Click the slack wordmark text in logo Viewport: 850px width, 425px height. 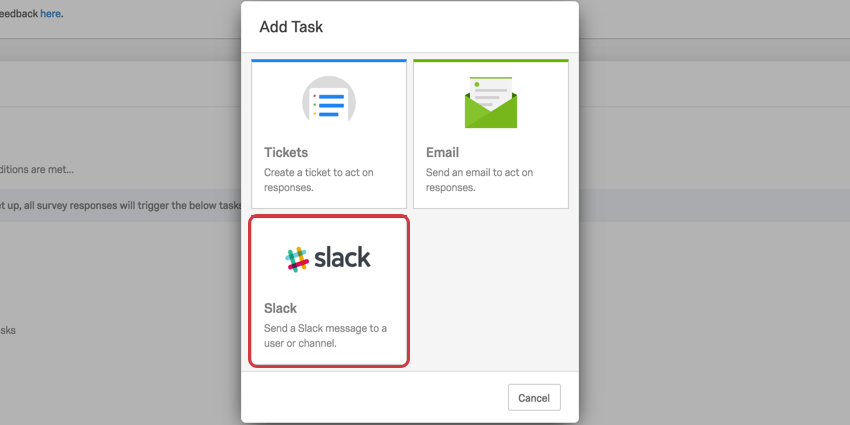pyautogui.click(x=343, y=258)
